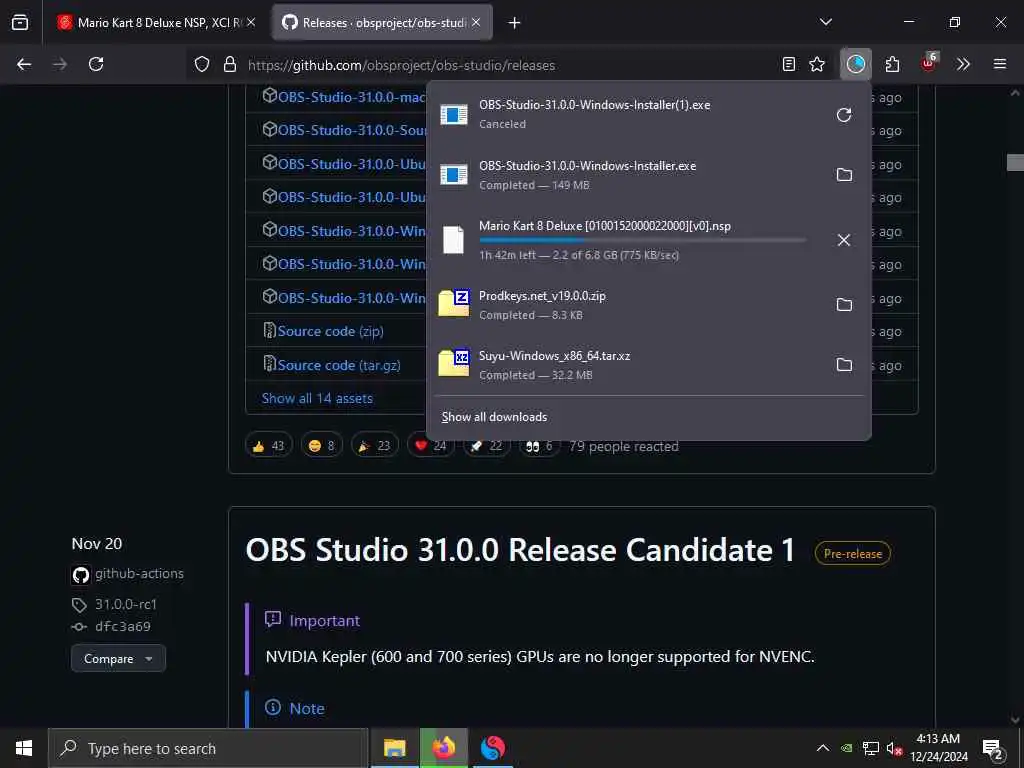This screenshot has height=768, width=1024.
Task: Show OBS-Studio Installer.exe in folder
Action: [x=844, y=174]
